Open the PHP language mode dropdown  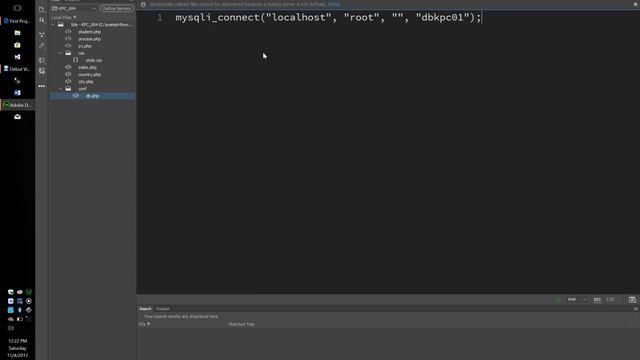[x=576, y=300]
